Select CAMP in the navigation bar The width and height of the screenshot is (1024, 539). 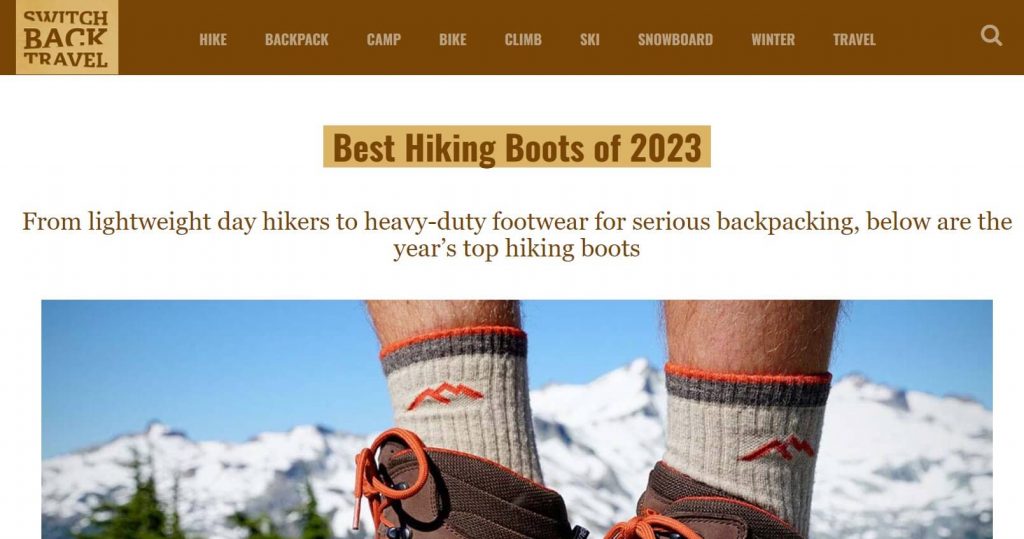click(384, 39)
